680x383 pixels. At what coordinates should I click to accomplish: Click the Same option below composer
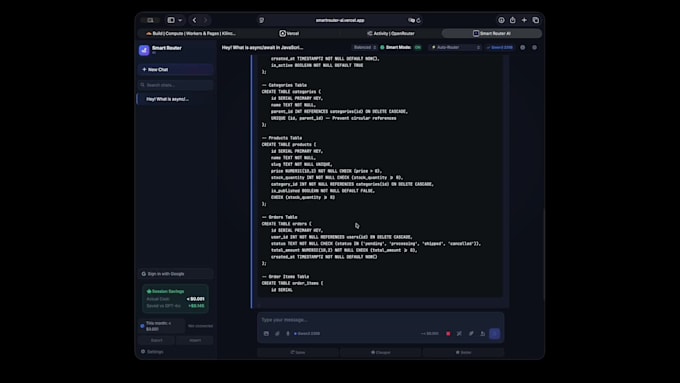(298, 352)
